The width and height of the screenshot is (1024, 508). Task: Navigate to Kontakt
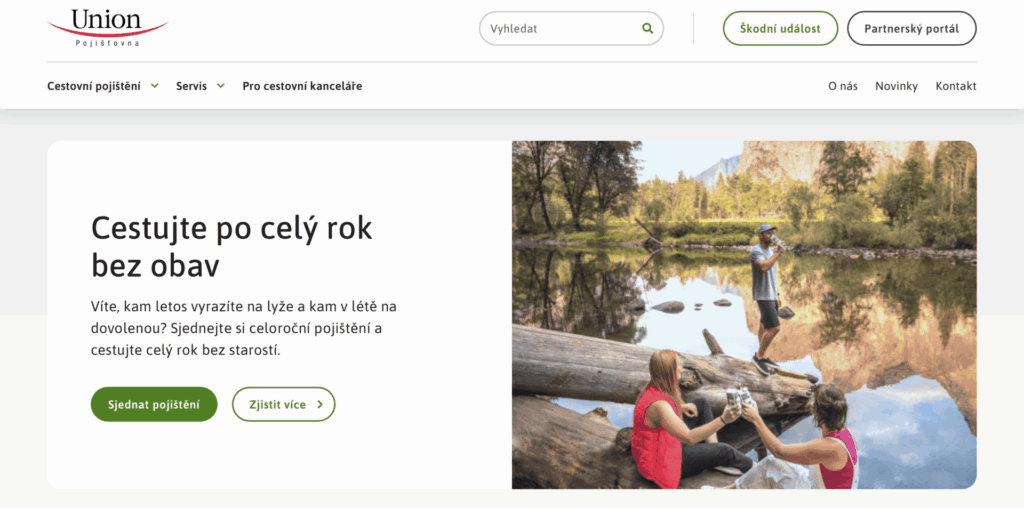[x=956, y=86]
